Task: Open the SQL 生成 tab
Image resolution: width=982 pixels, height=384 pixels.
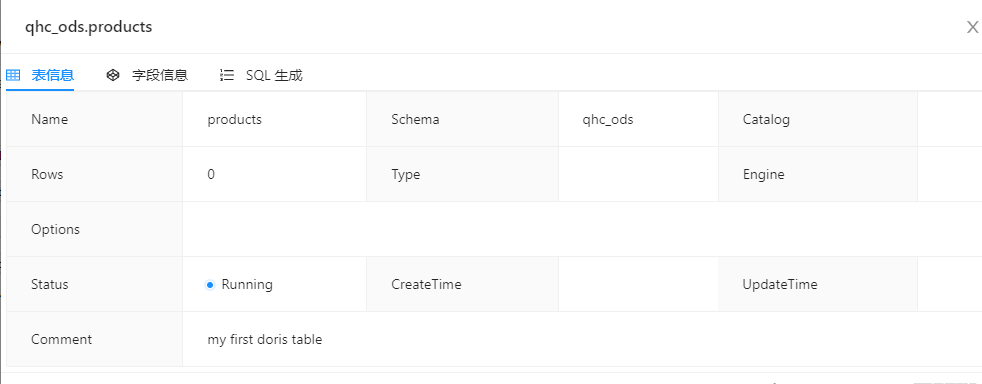Action: pos(274,76)
